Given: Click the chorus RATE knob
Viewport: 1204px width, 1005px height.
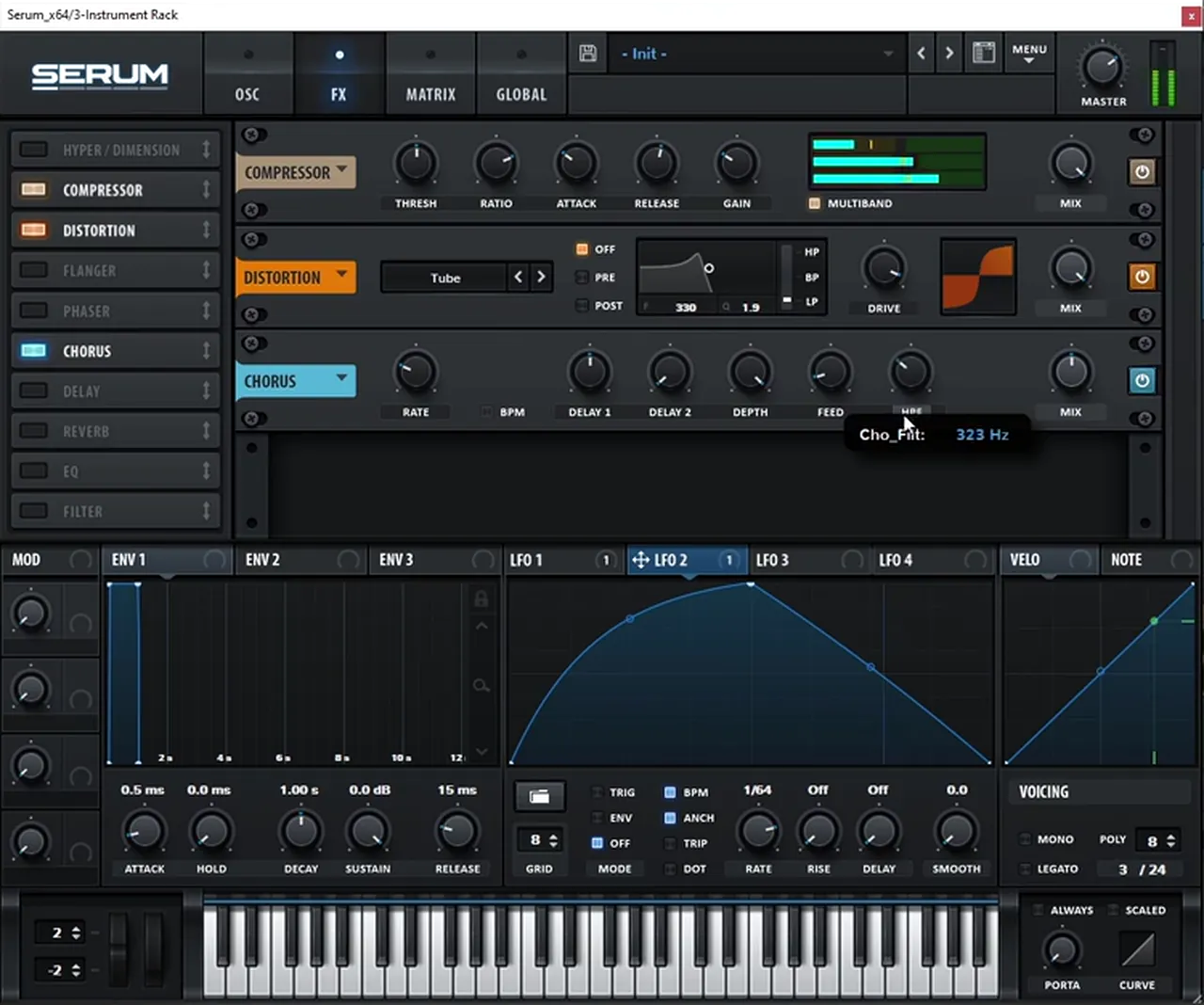Looking at the screenshot, I should (415, 372).
